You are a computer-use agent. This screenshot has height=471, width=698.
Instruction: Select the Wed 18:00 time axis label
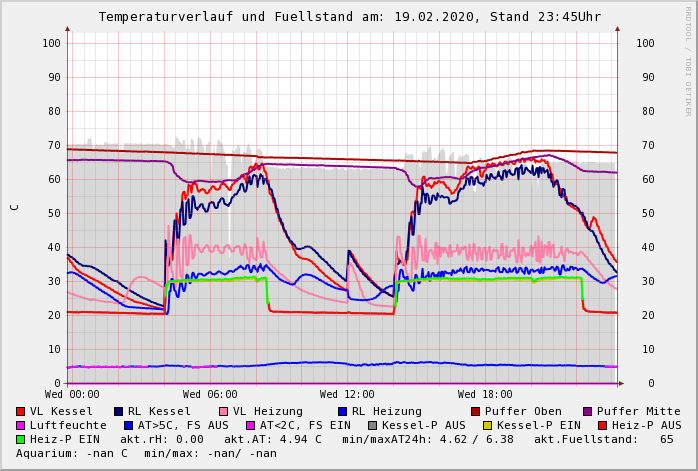[485, 395]
